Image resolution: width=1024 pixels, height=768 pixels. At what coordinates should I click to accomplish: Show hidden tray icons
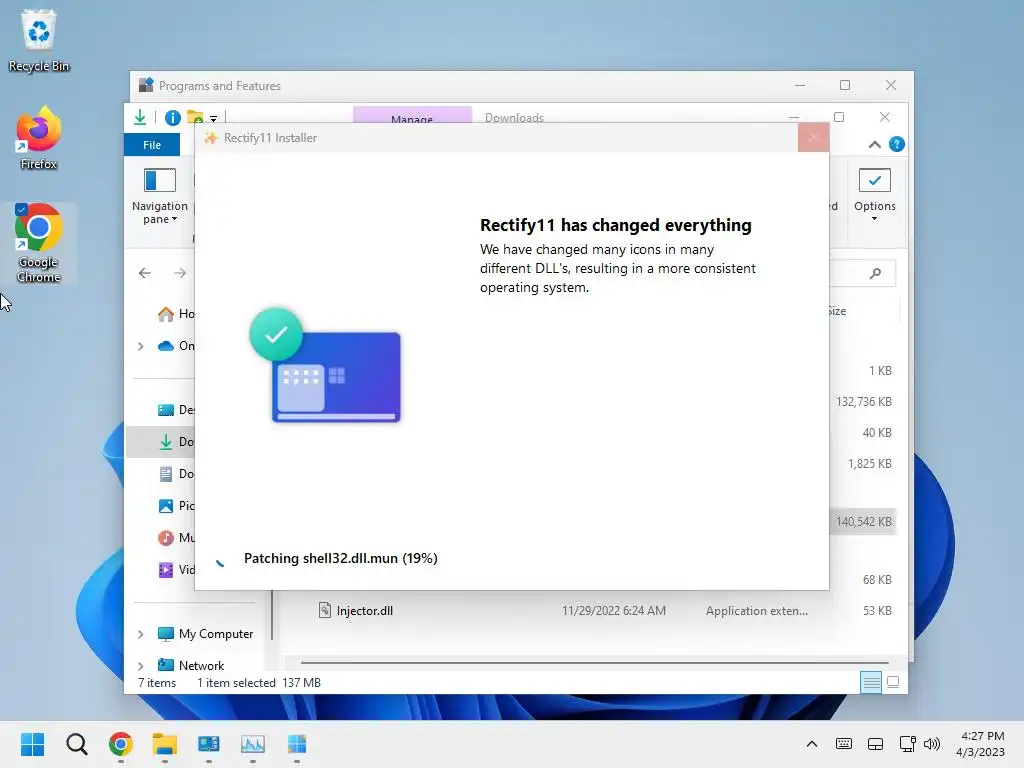pos(812,744)
